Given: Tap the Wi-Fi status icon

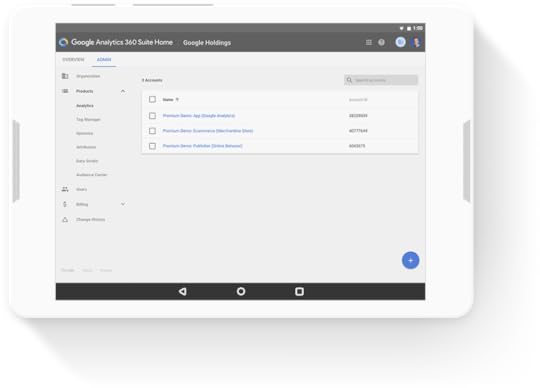Looking at the screenshot, I should (402, 28).
